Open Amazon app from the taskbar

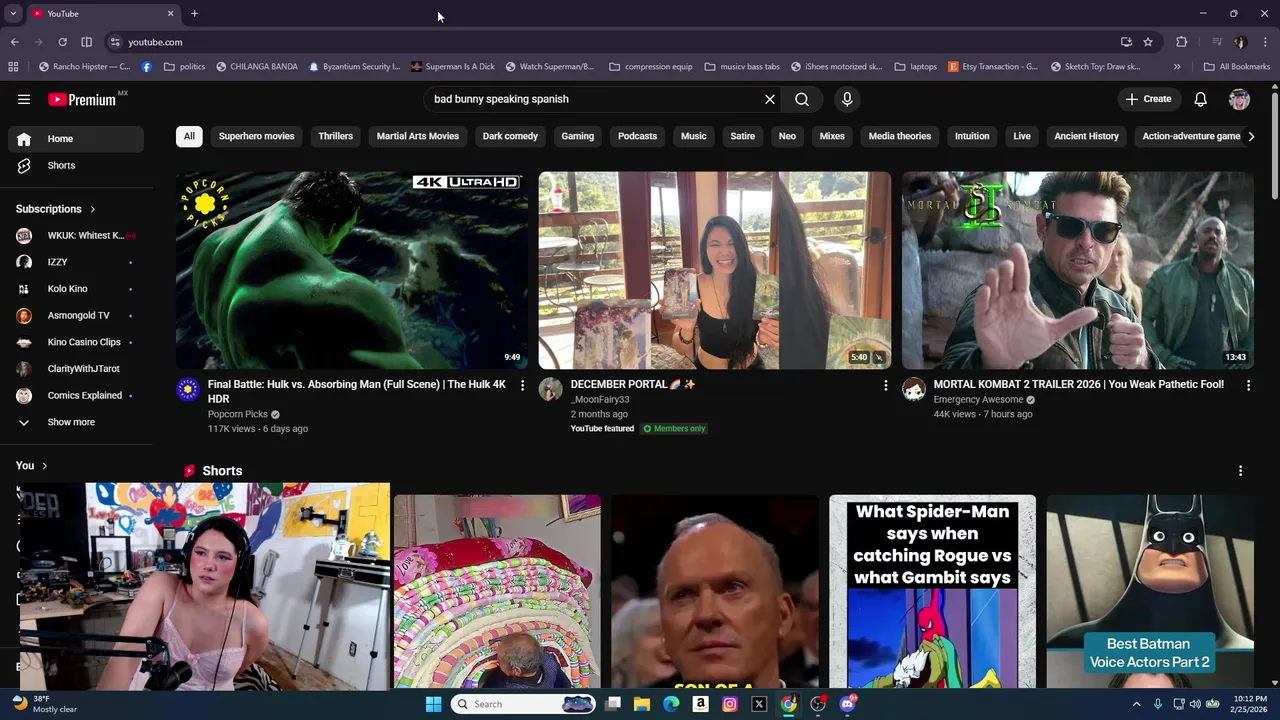pyautogui.click(x=700, y=704)
